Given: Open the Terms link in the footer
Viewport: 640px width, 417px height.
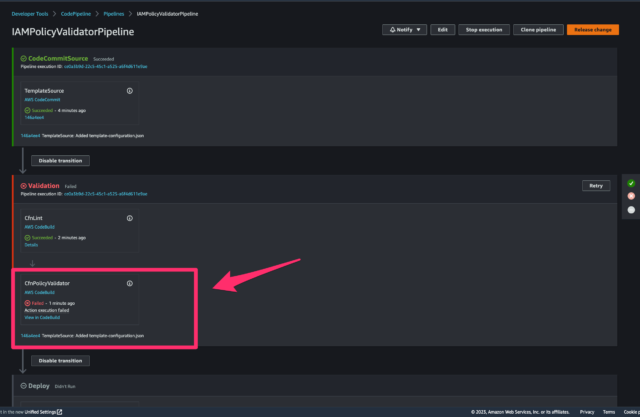Looking at the screenshot, I should pyautogui.click(x=609, y=412).
